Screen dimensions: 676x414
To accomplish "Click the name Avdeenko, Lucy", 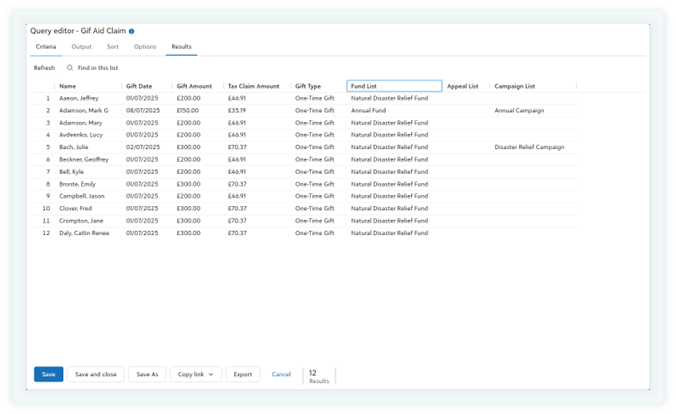I will click(x=81, y=135).
